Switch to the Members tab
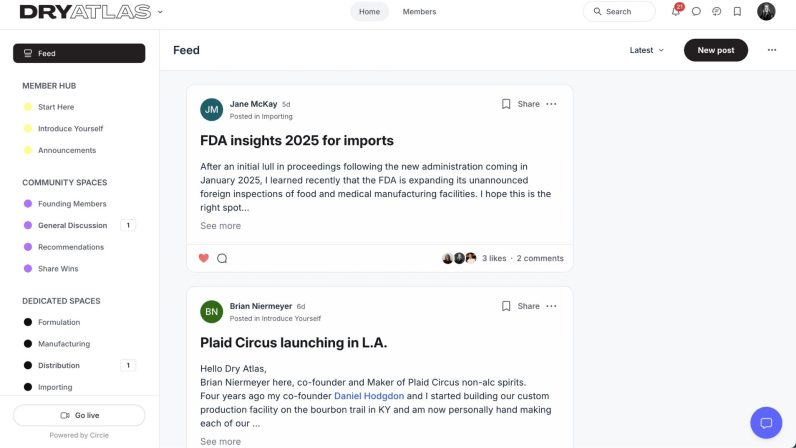Viewport: 796px width, 448px height. [419, 11]
